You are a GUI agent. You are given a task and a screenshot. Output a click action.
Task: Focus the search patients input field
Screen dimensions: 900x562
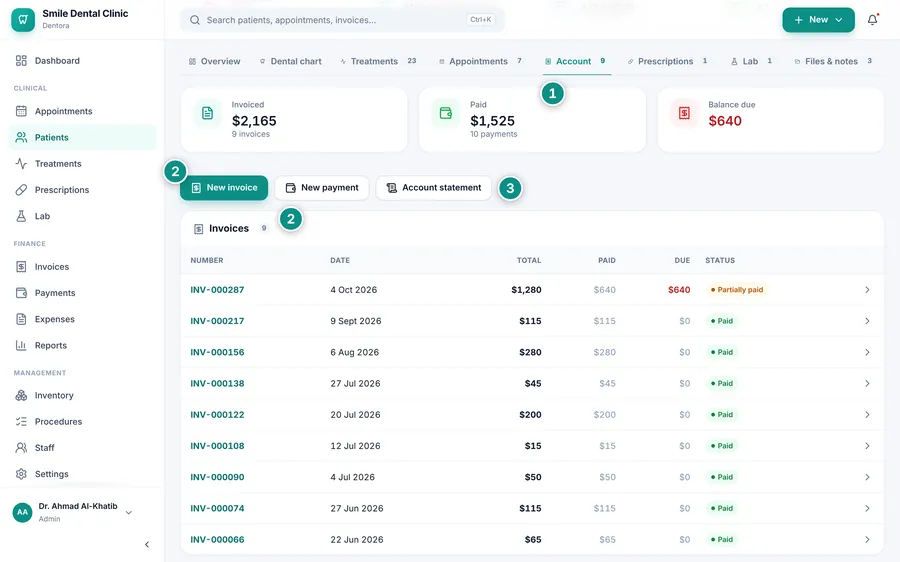point(343,20)
